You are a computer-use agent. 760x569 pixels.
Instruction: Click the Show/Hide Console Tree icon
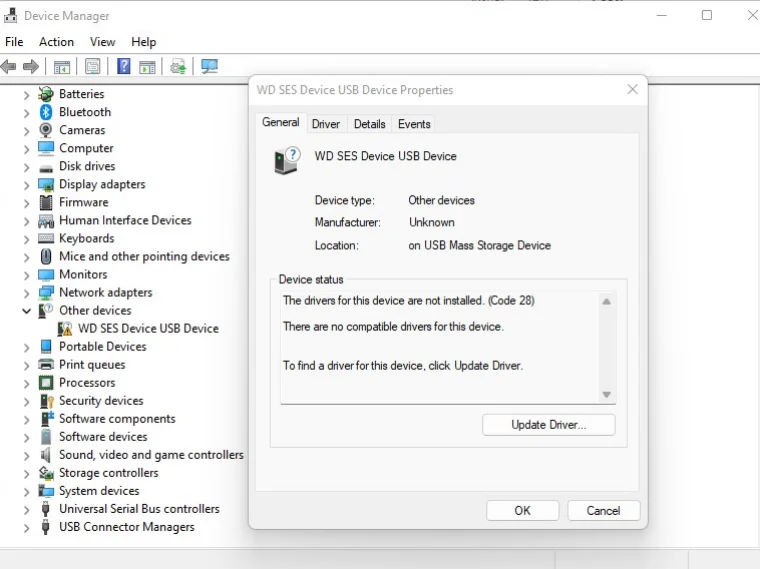[x=62, y=67]
